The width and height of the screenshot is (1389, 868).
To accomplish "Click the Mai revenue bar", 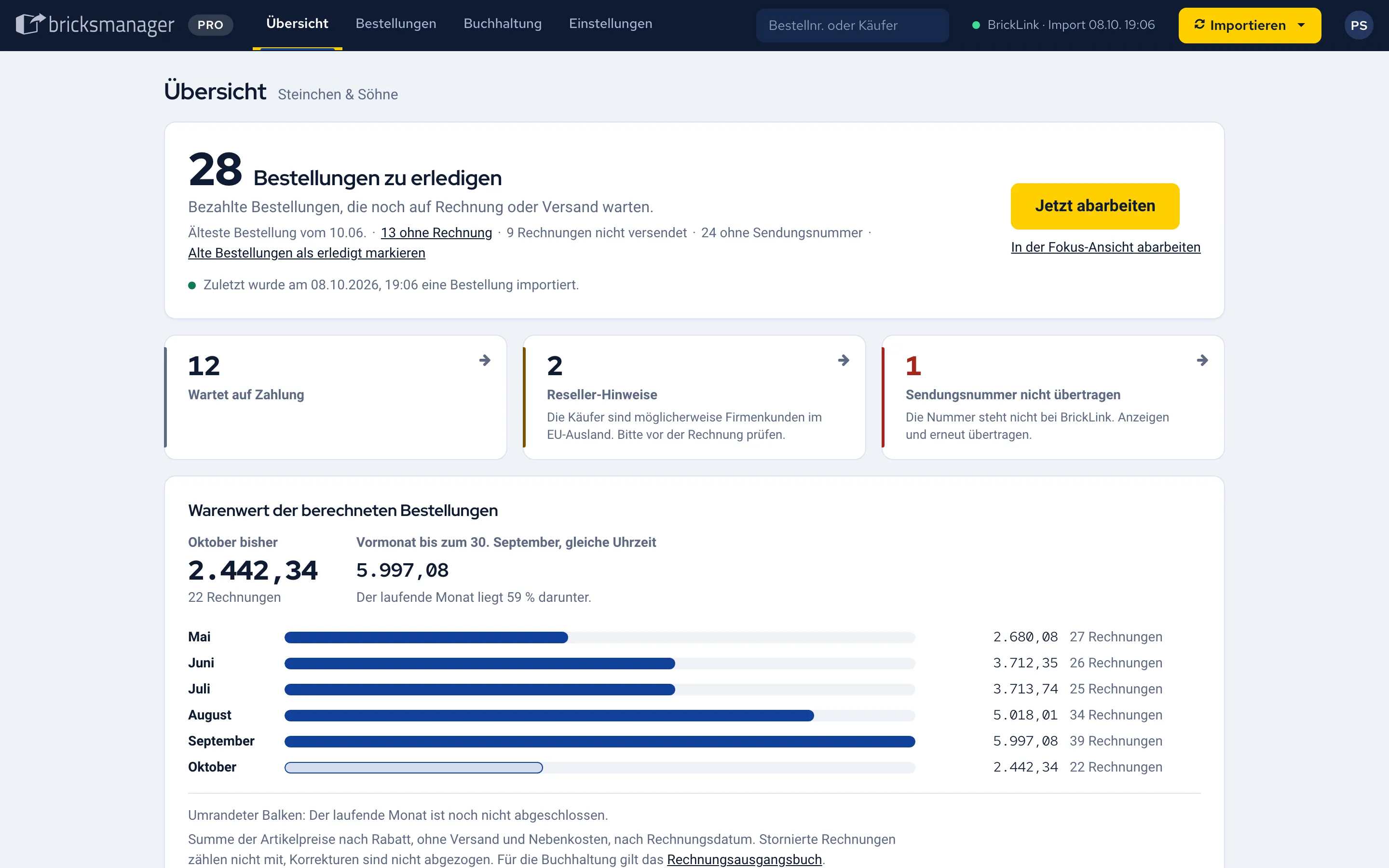I will pos(426,637).
